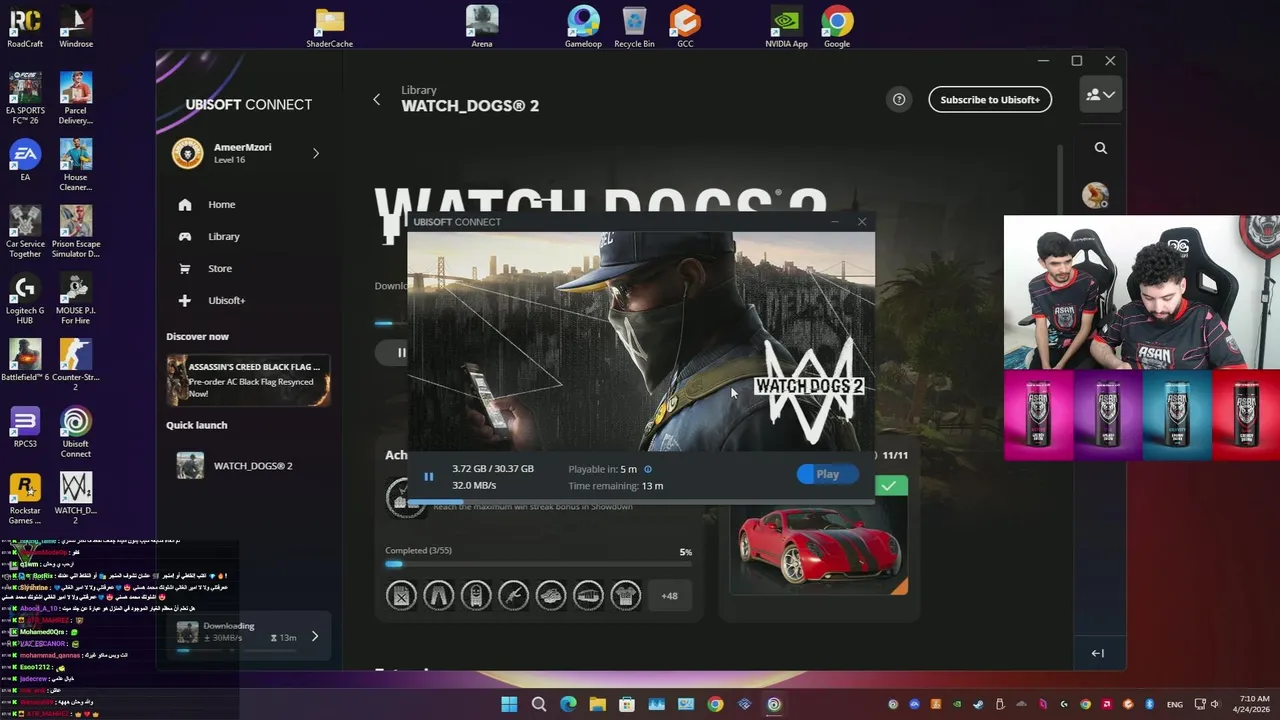Open the Windows Start menu
Viewport: 1280px width, 720px height.
(509, 704)
